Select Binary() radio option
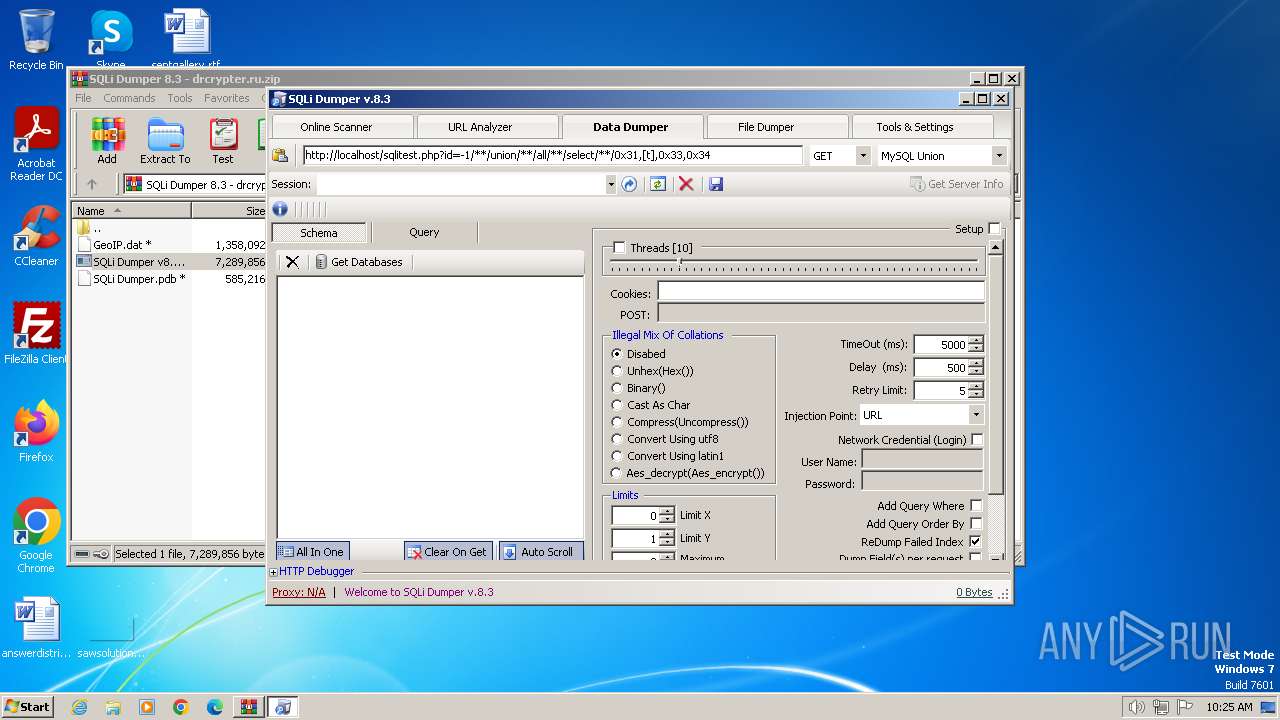The height and width of the screenshot is (720, 1280). coord(617,388)
